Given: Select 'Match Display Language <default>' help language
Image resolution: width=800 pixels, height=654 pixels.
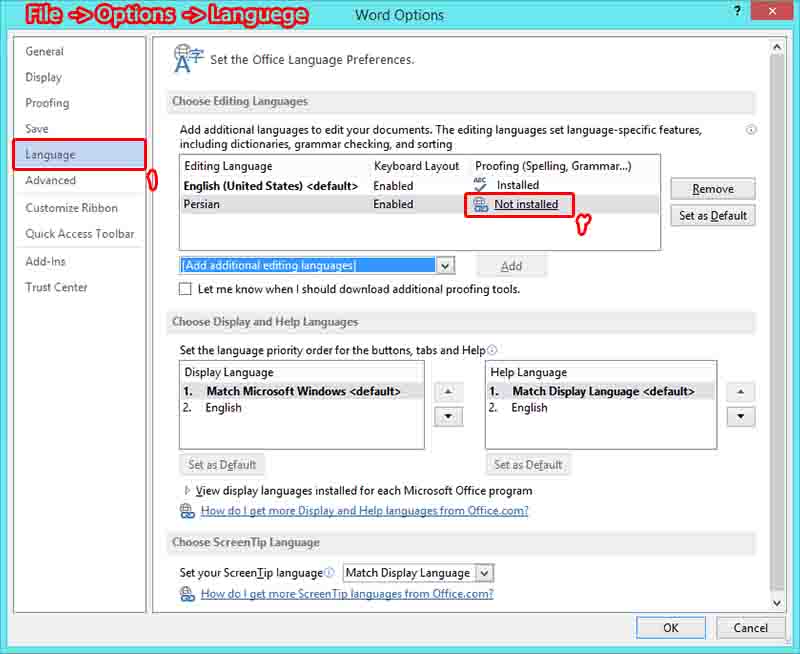Looking at the screenshot, I should [x=601, y=391].
